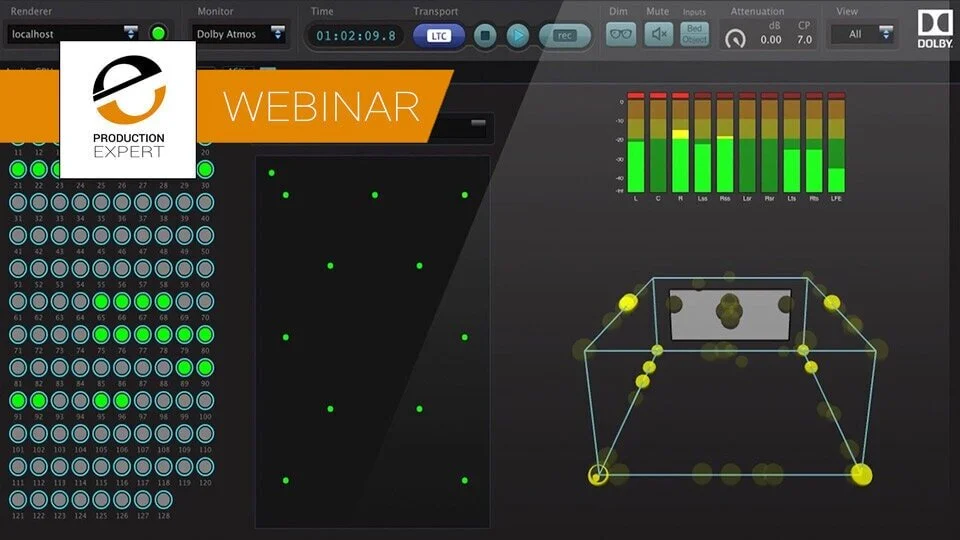Select input 121 indicator

click(18, 500)
